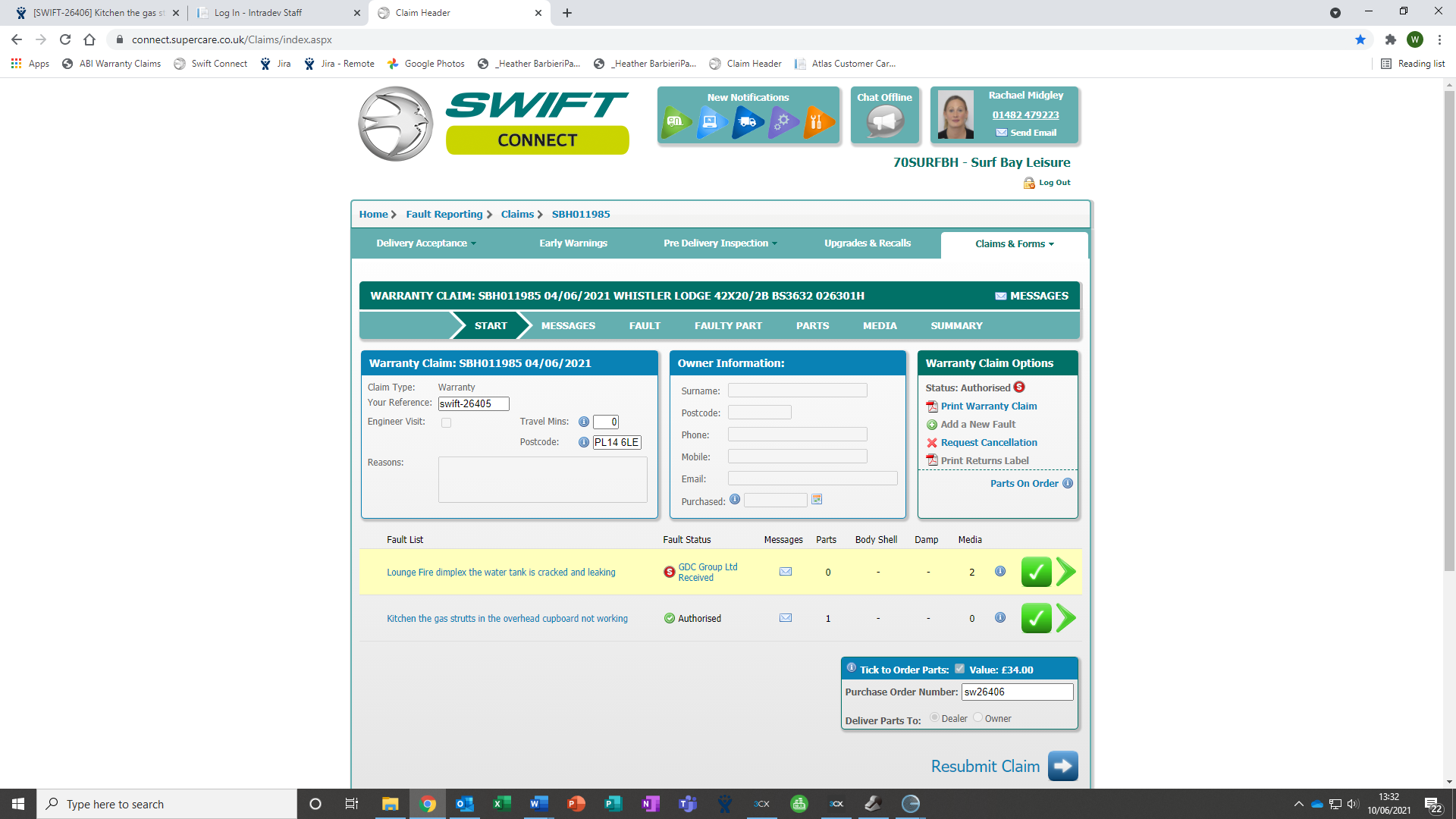Click green tick for Kitchen gas struts fault

pyautogui.click(x=1036, y=619)
